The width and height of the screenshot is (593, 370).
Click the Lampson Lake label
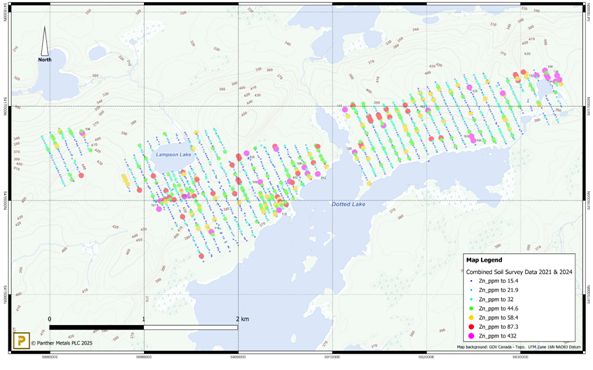(x=174, y=154)
